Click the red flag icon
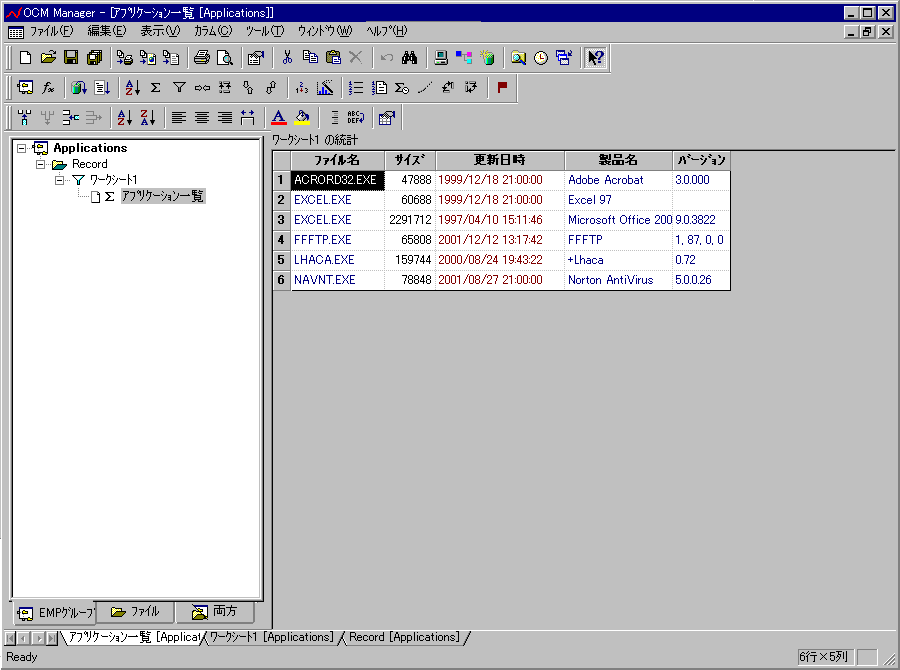Viewport: 900px width, 670px height. pos(502,87)
